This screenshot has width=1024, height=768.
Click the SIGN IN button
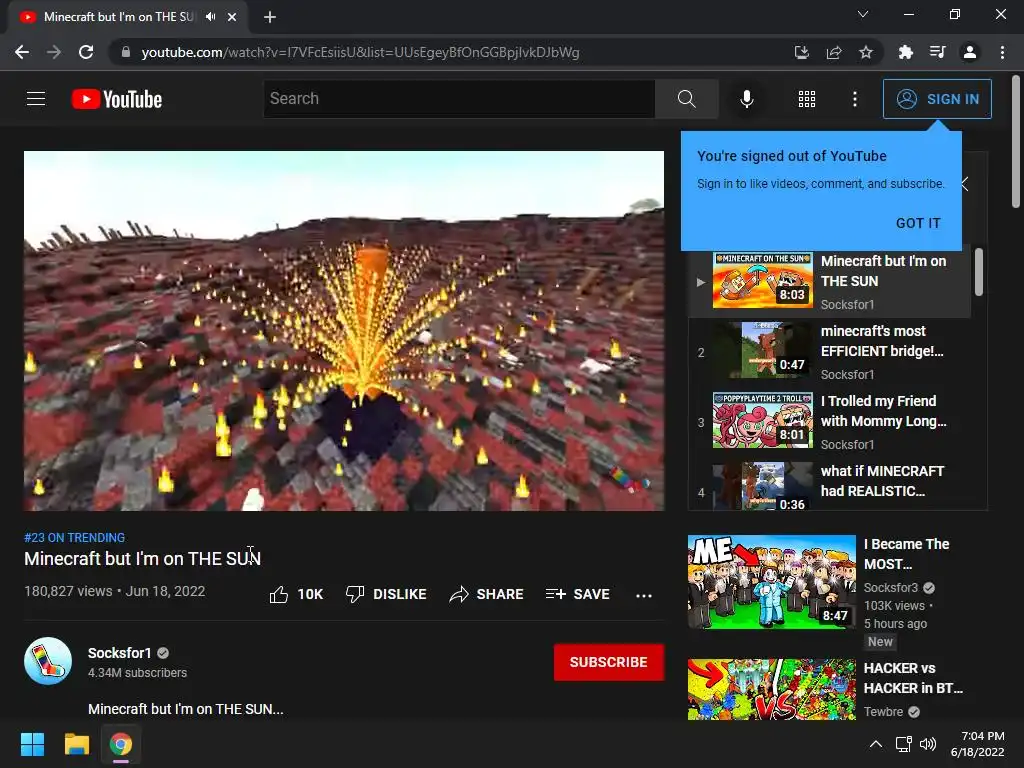coord(937,99)
